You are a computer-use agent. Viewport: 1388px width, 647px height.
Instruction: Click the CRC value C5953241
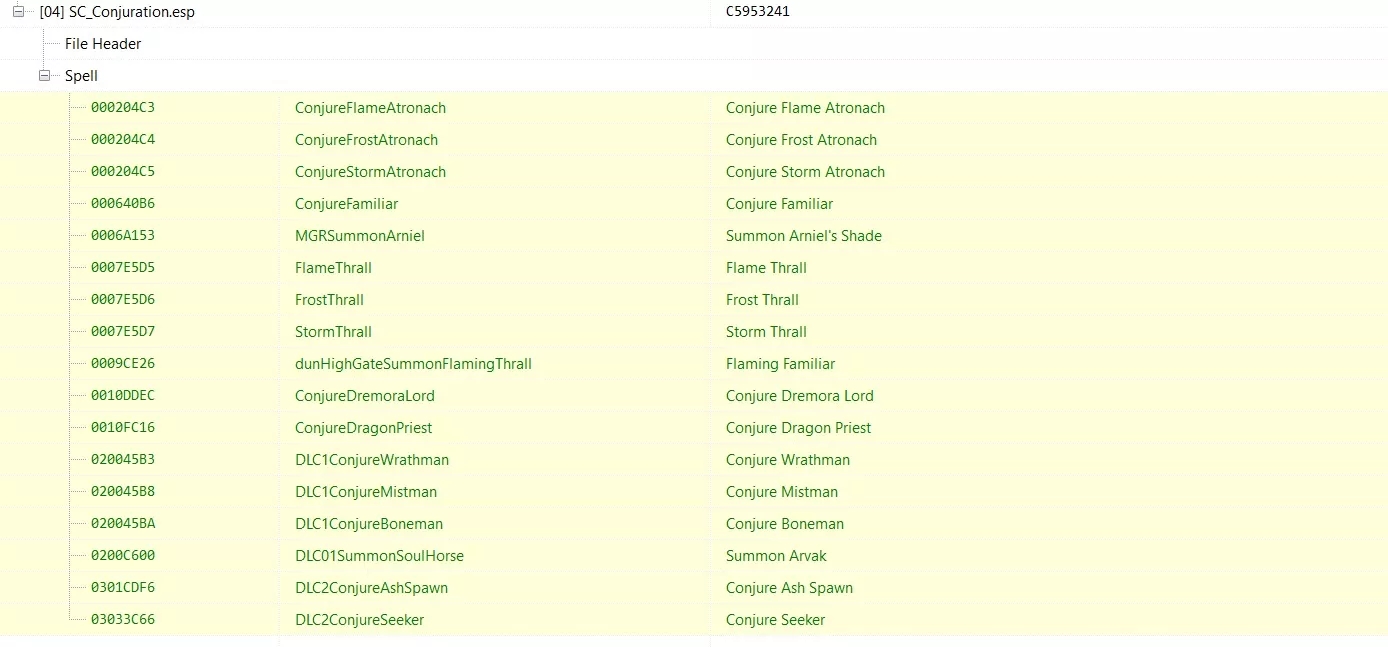coord(758,12)
